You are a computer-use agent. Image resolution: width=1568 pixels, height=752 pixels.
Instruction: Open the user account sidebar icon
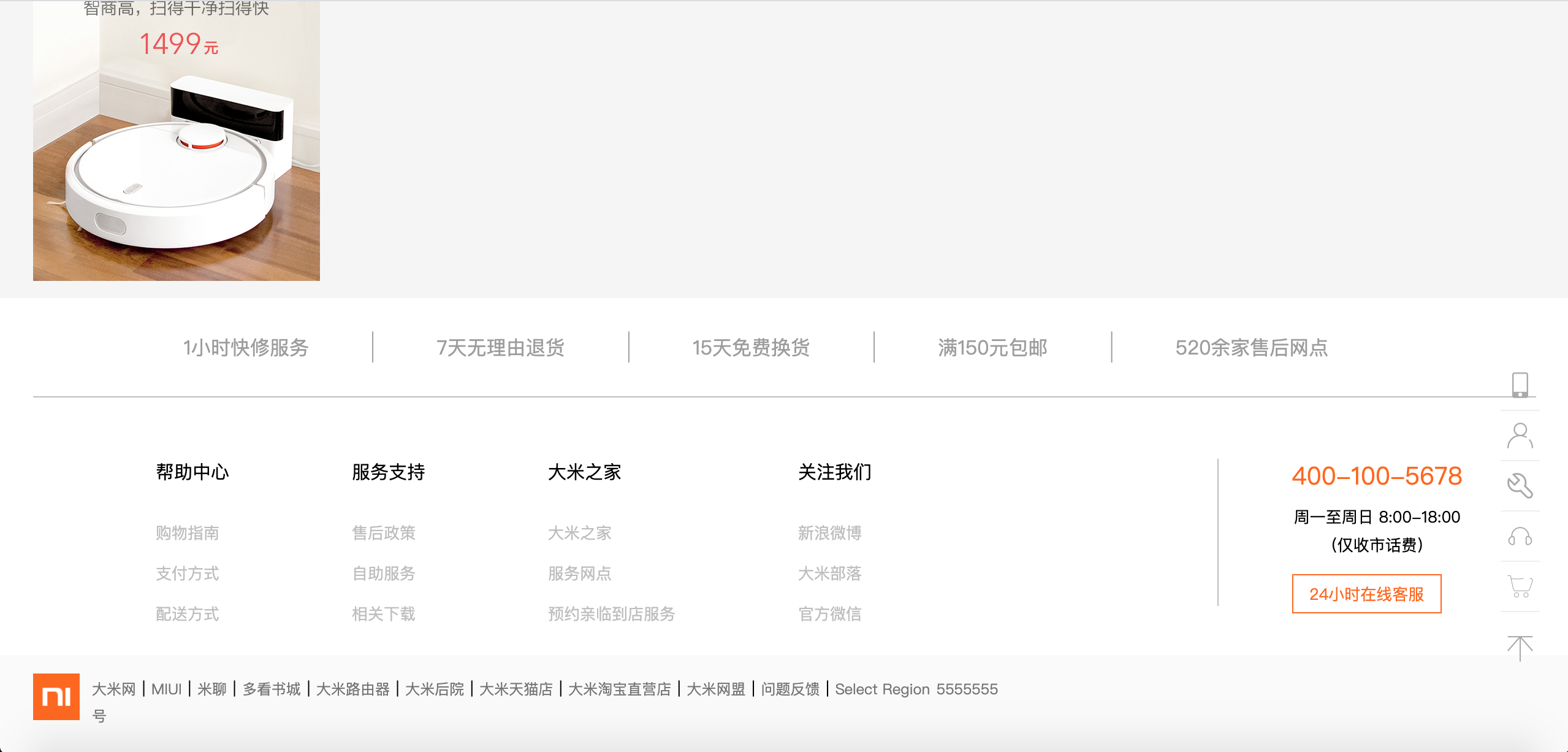(1520, 435)
